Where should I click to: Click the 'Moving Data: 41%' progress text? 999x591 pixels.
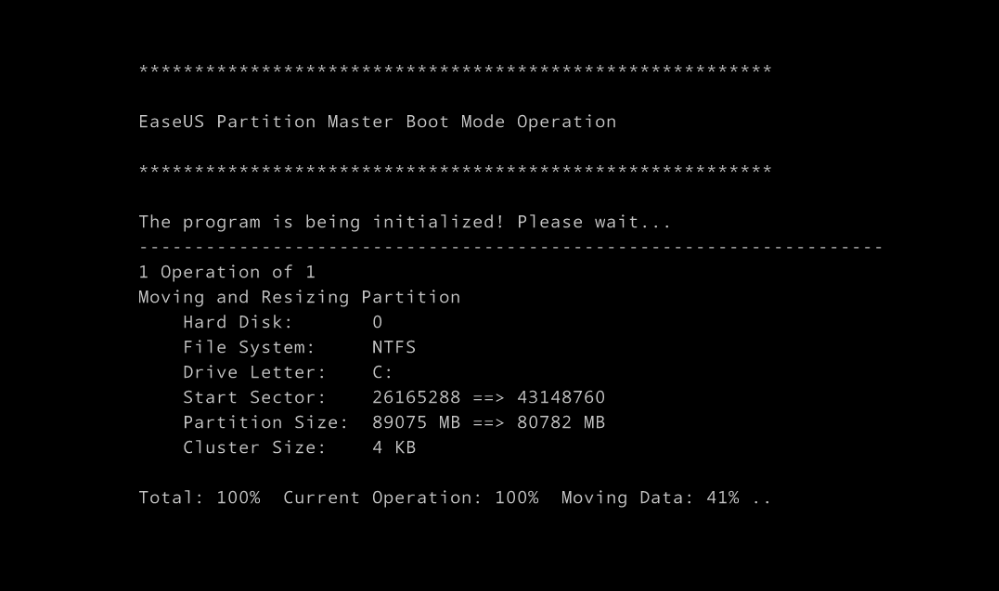tap(650, 498)
